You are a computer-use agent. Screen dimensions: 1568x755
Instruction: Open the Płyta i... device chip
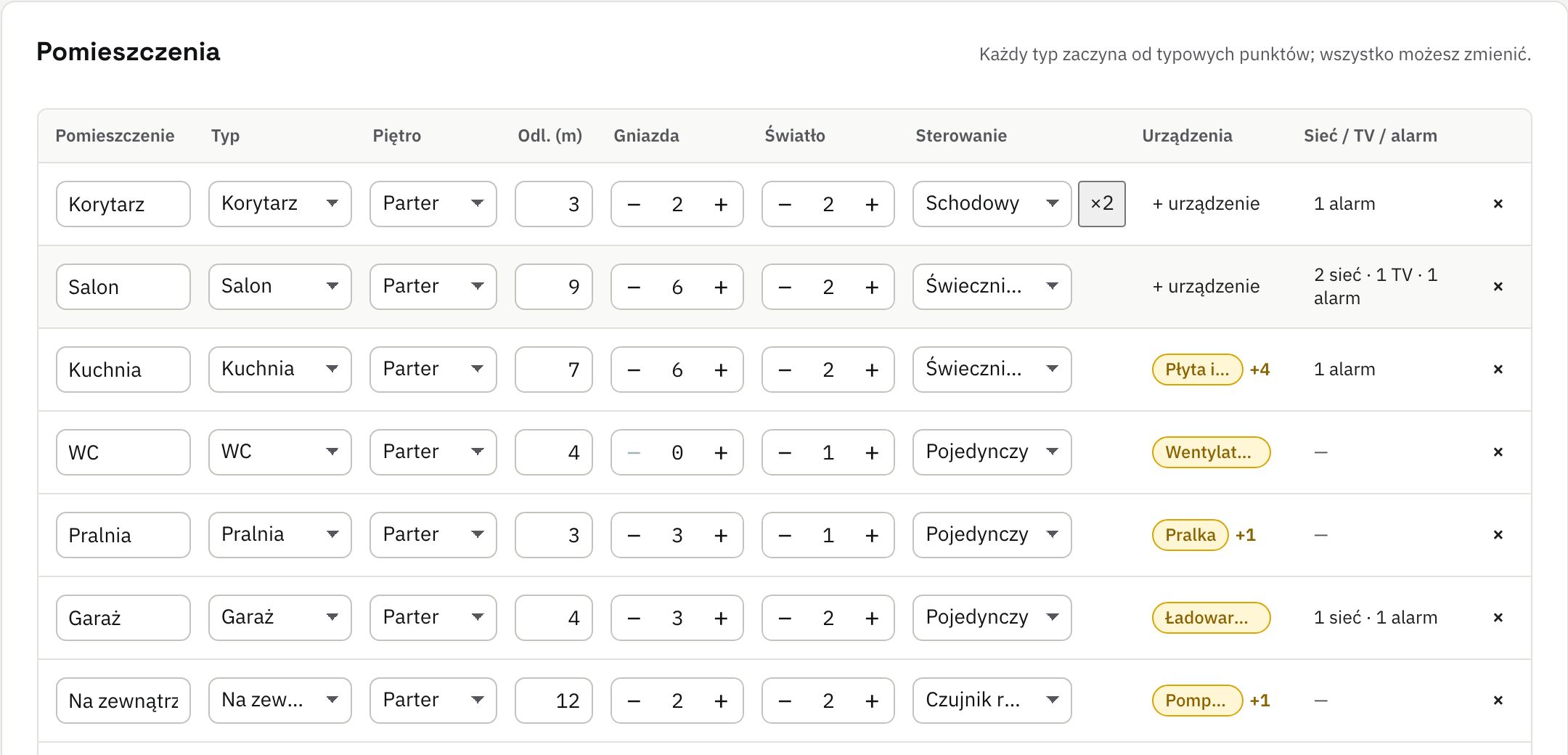click(1197, 370)
